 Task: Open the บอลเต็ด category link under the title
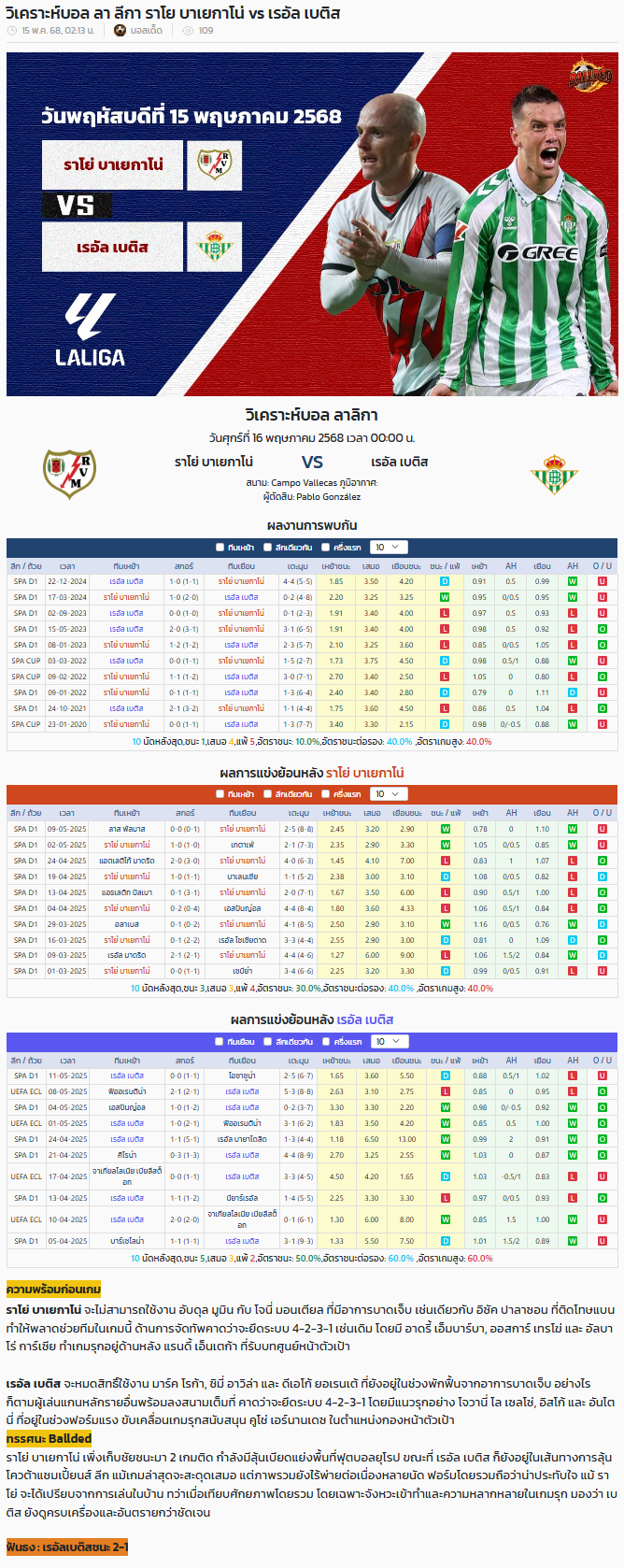(x=146, y=31)
